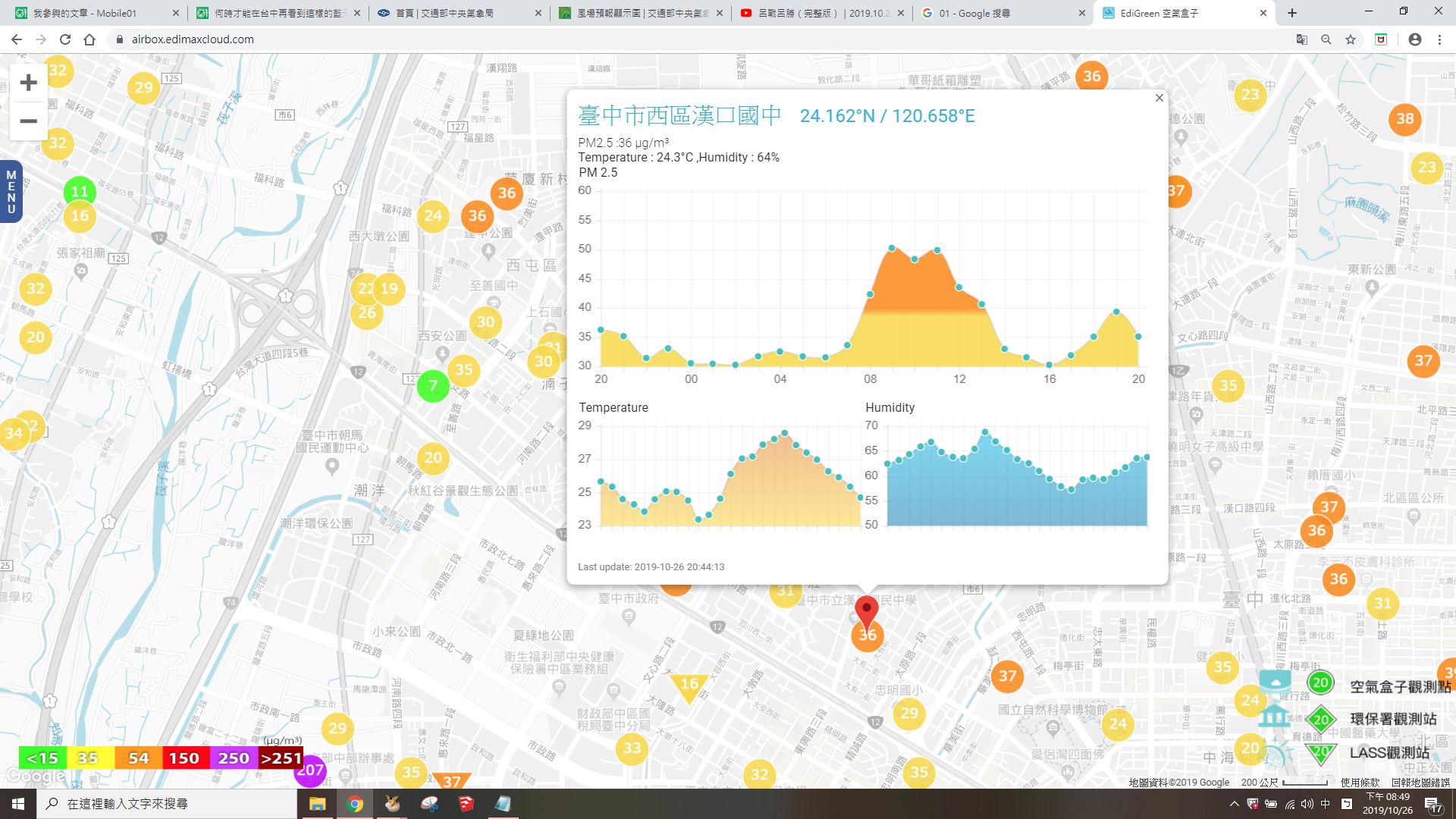Click the AirBox station legend icon
1456x819 pixels.
(x=1320, y=682)
